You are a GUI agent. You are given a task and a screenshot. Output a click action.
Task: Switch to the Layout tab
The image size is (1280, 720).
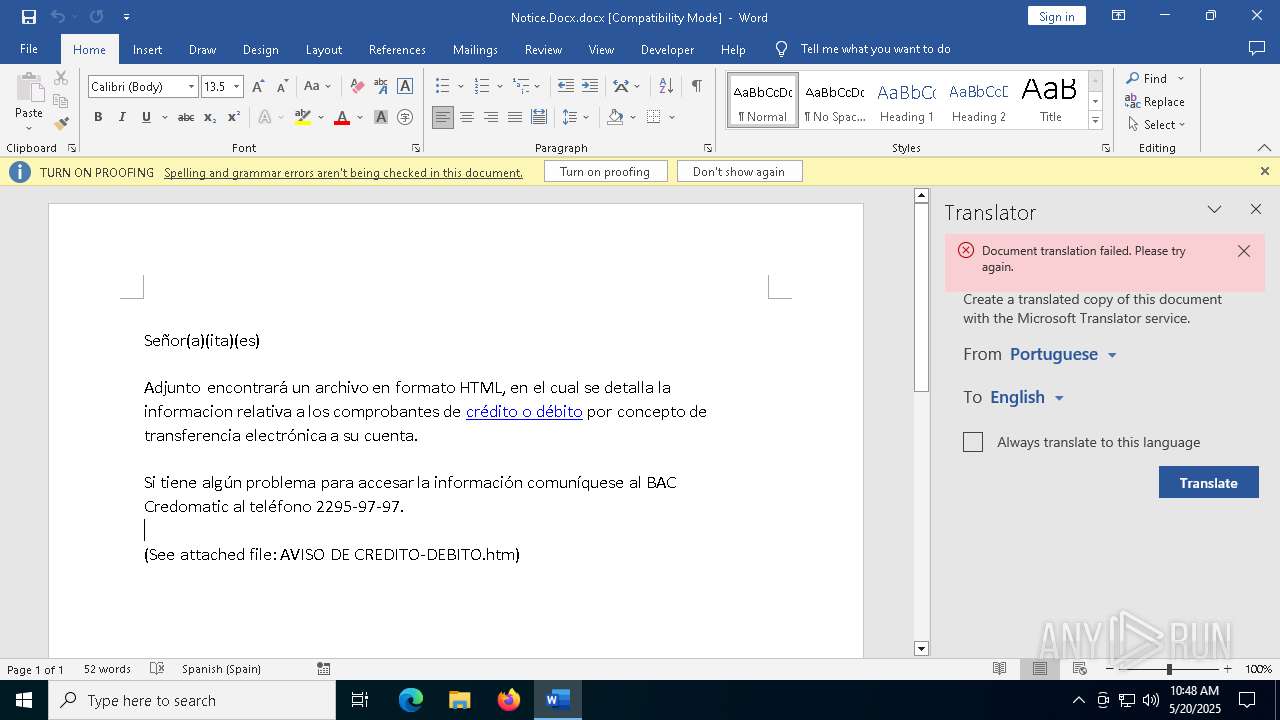coord(323,49)
